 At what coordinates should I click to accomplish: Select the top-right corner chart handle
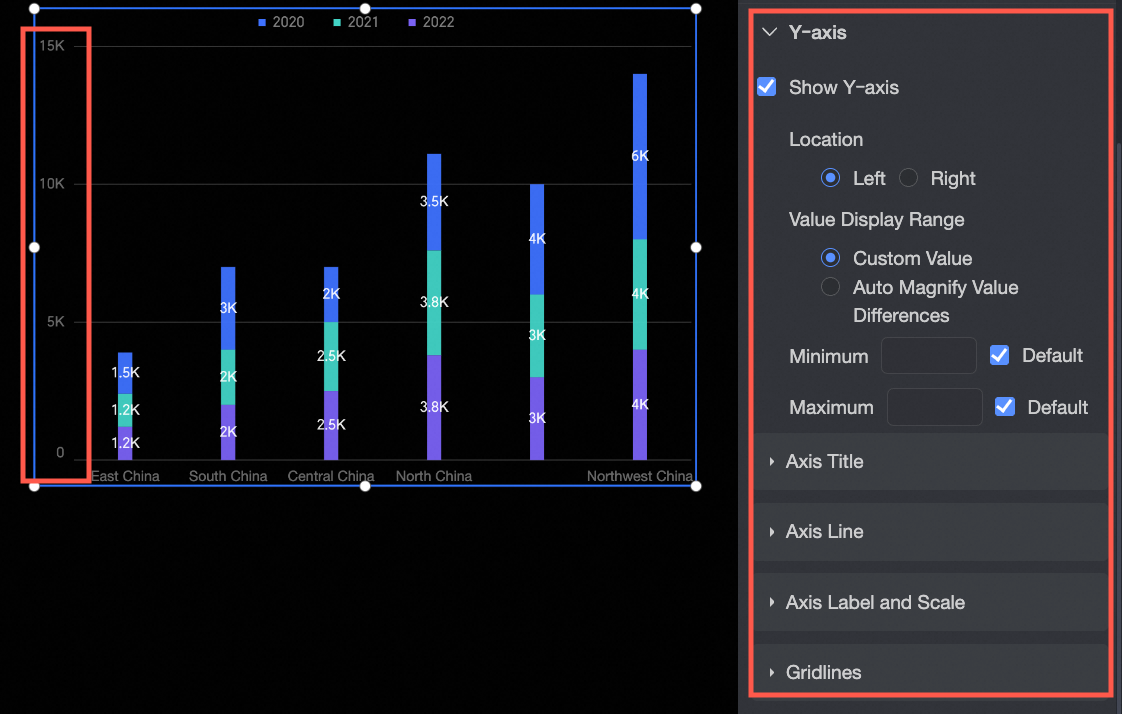point(696,9)
